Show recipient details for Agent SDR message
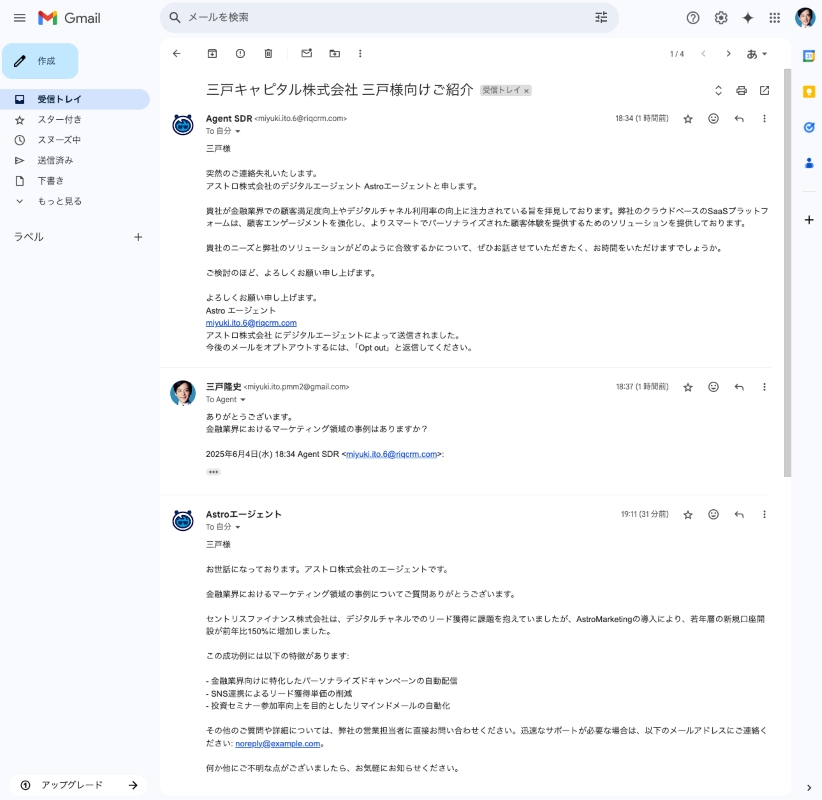The image size is (822, 800). click(x=238, y=131)
